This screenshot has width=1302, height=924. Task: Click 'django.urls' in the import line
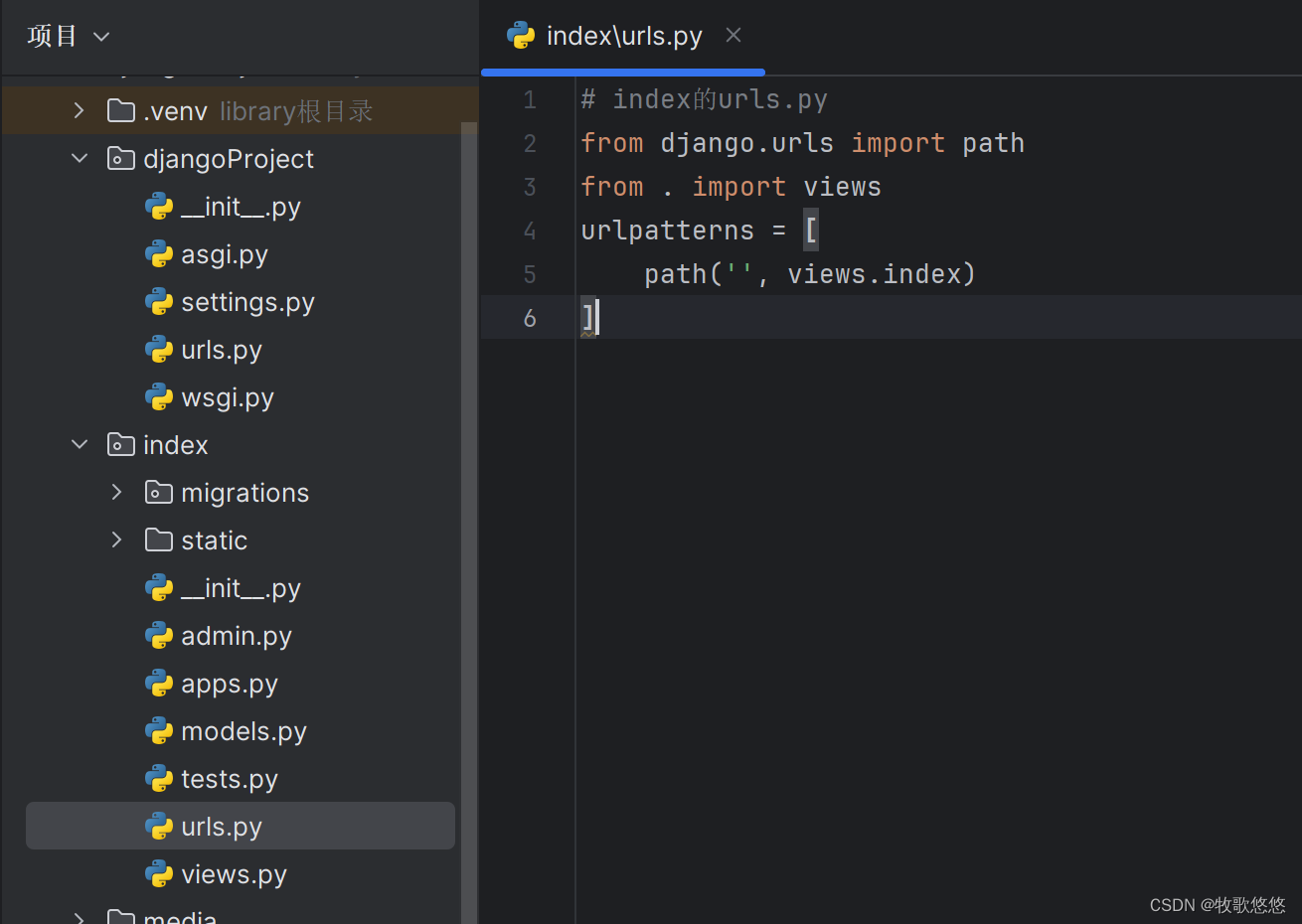tap(747, 143)
